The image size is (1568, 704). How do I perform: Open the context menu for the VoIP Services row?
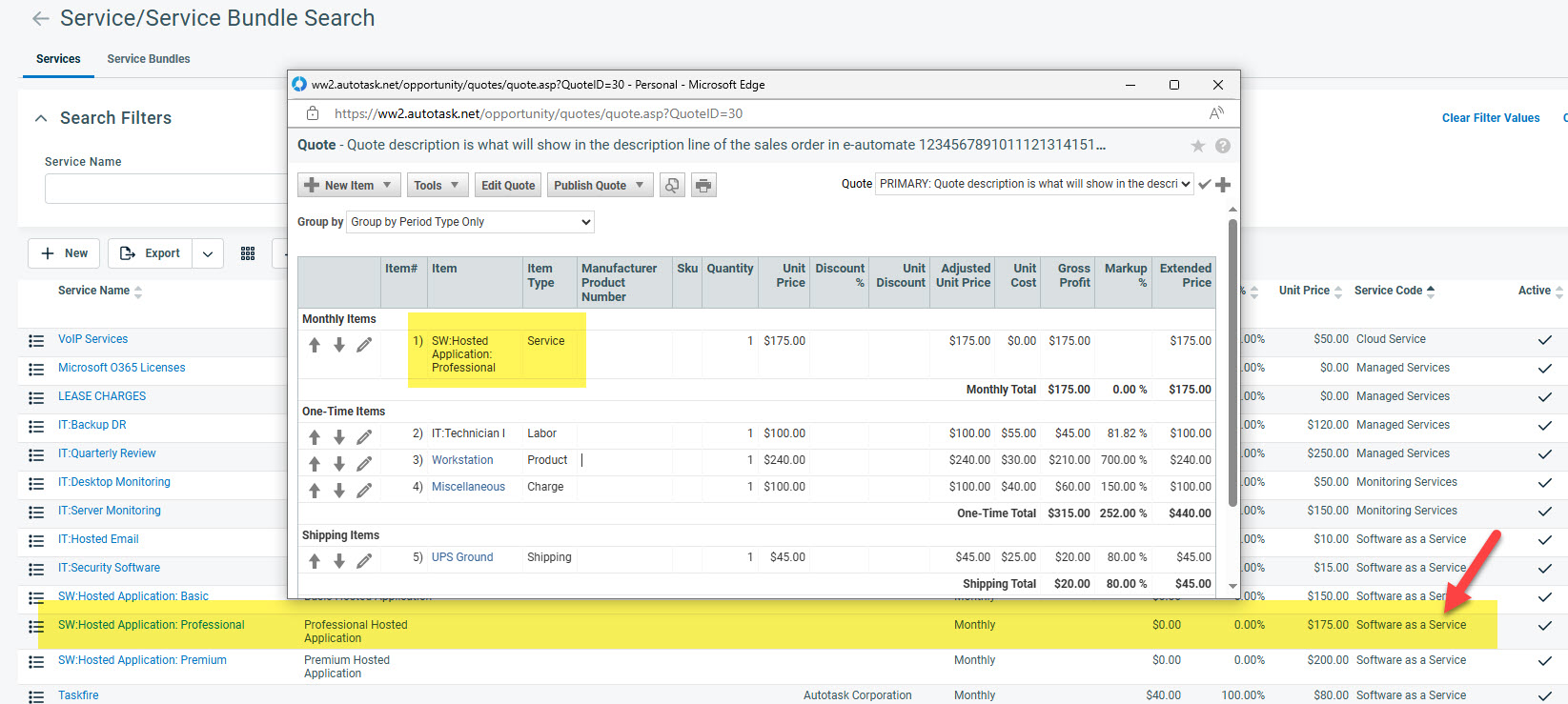click(x=36, y=340)
